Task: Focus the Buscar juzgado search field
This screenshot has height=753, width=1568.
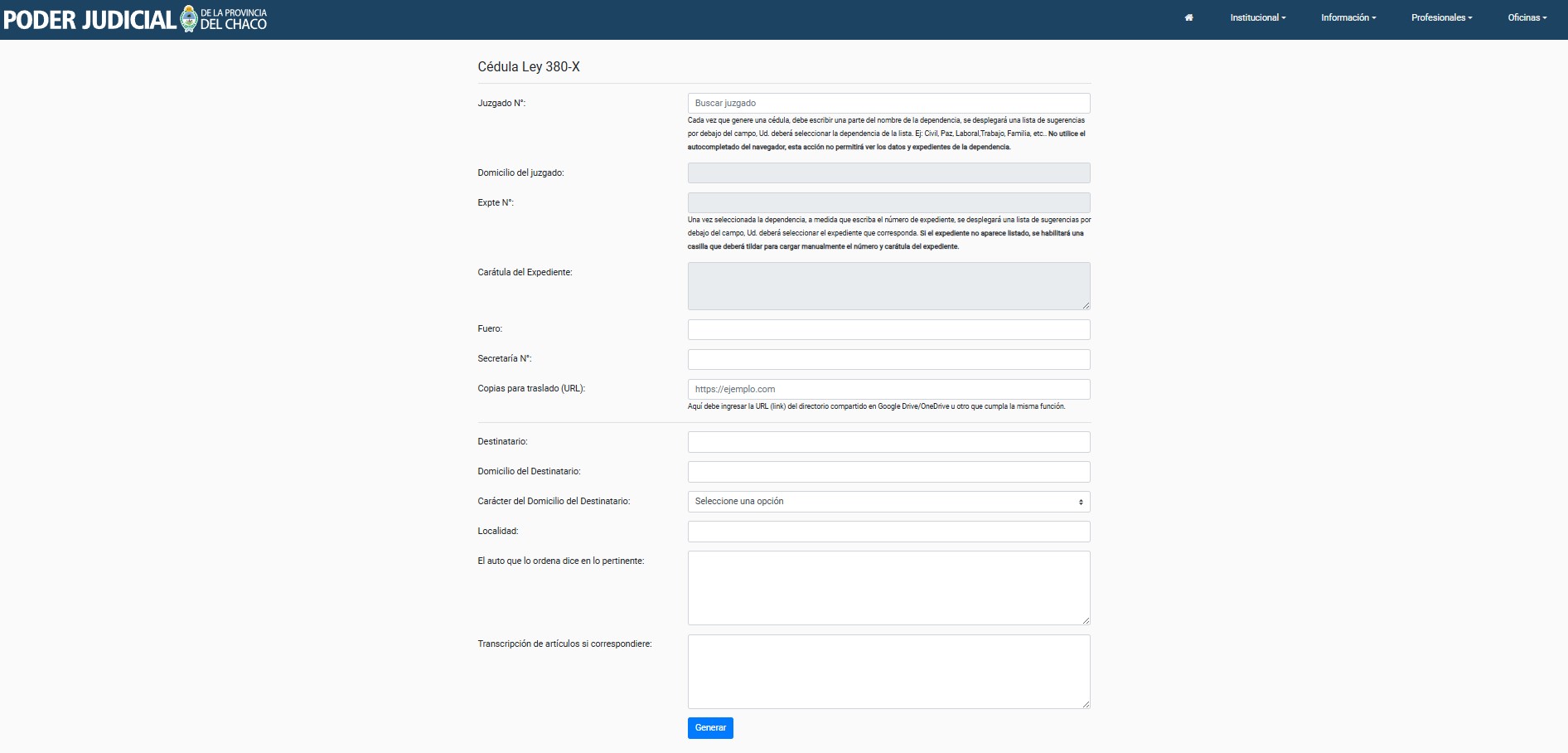Action: coord(888,104)
